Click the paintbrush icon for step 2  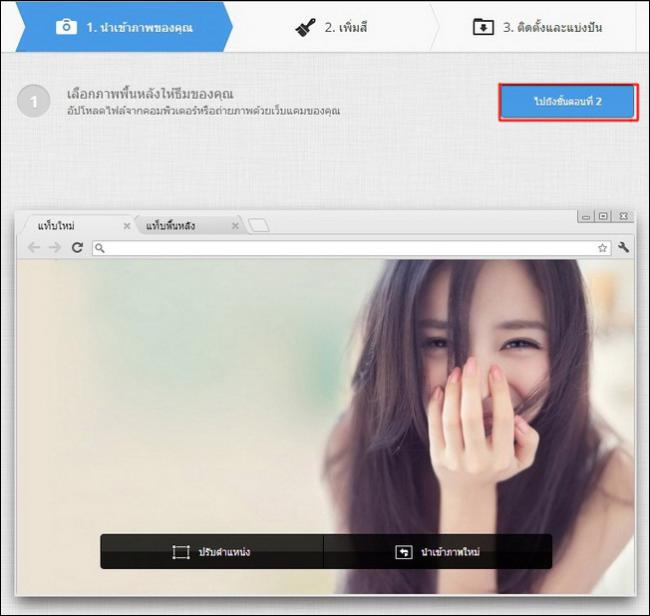coord(305,28)
